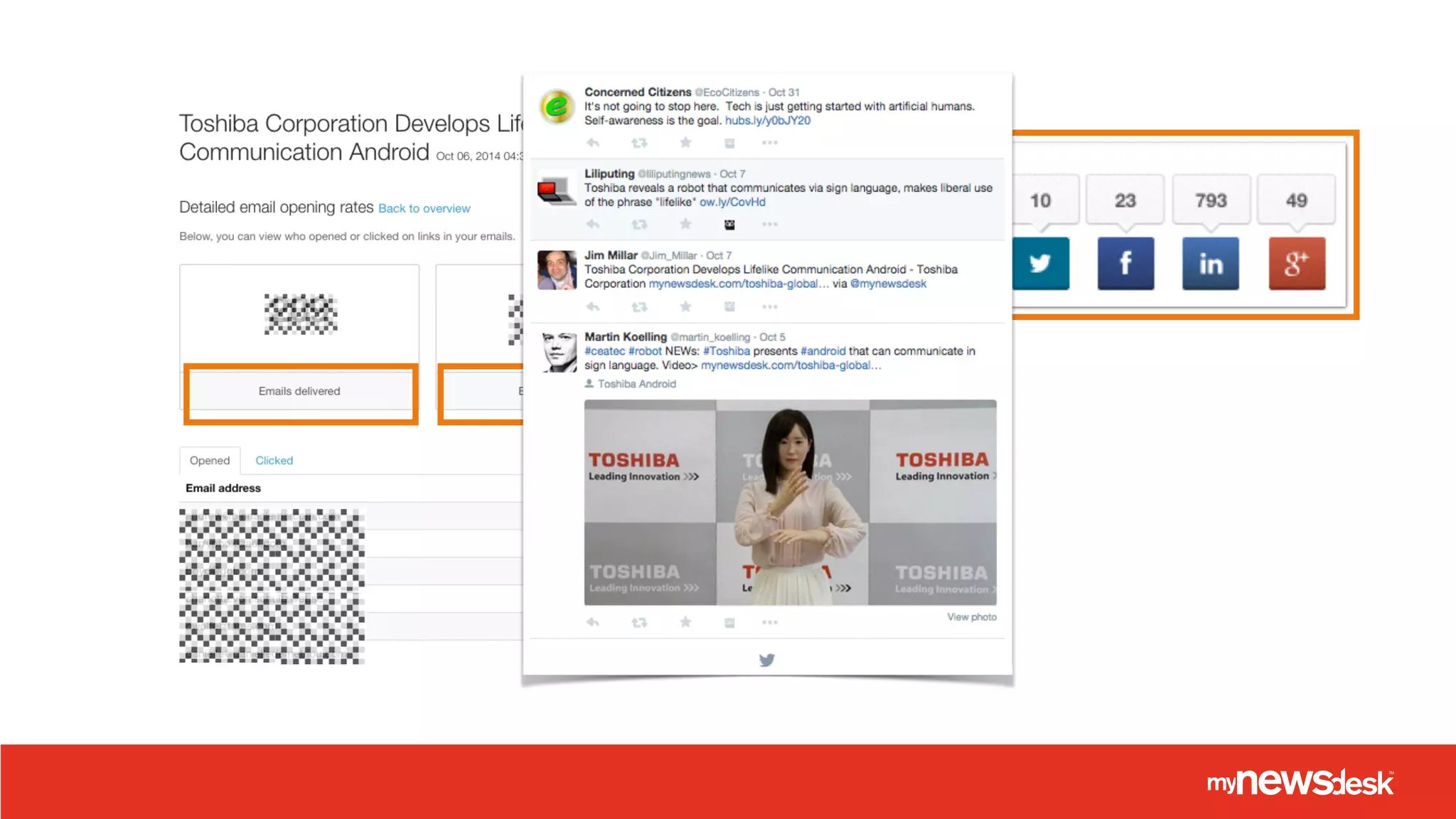The height and width of the screenshot is (819, 1456).
Task: Switch to the Clicked tab
Action: (274, 461)
